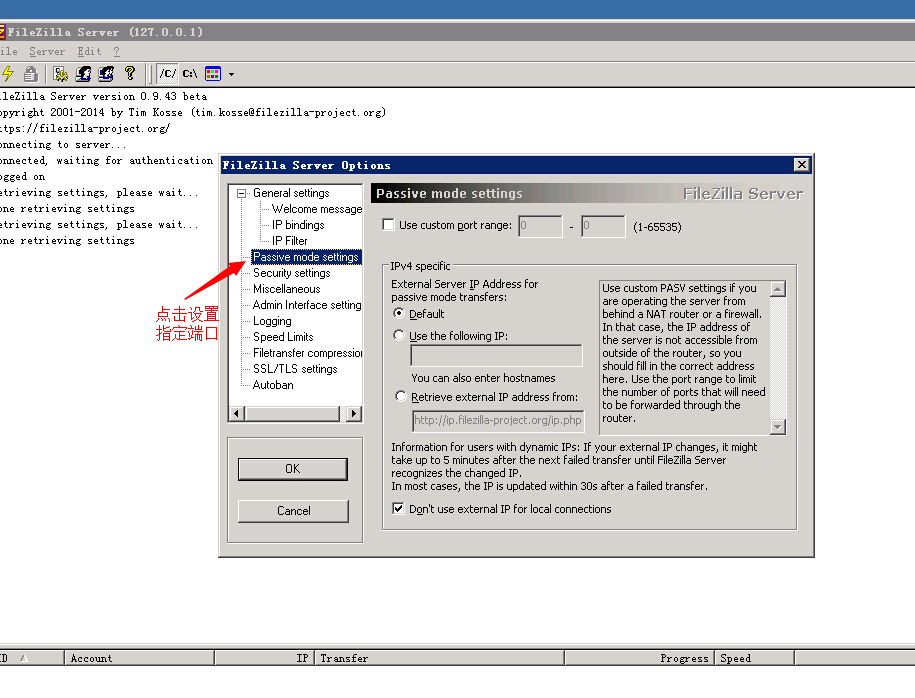The image size is (915, 698).
Task: Click the padlock lock-server icon
Action: coord(30,74)
